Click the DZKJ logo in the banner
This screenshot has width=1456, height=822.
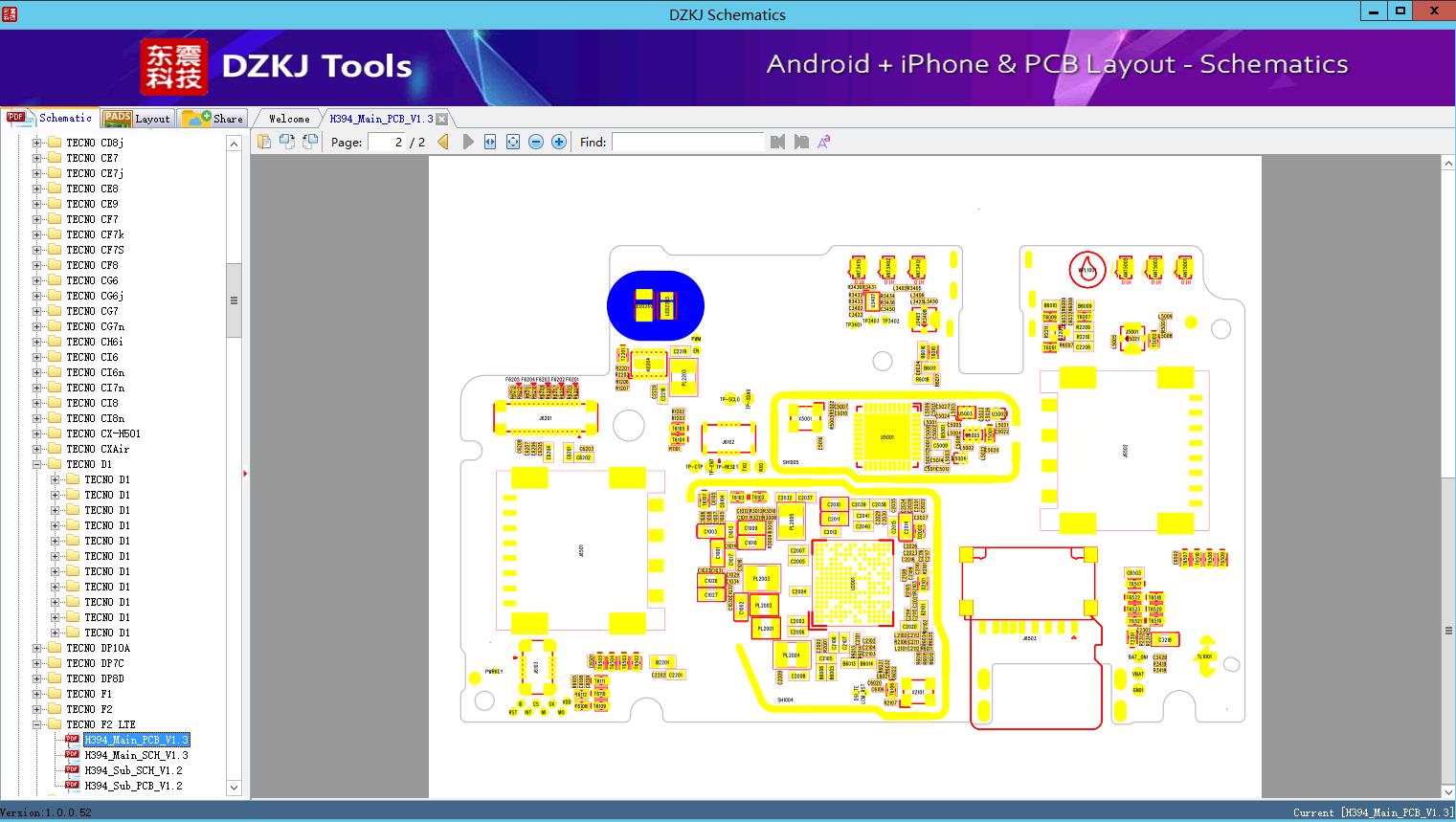[174, 66]
